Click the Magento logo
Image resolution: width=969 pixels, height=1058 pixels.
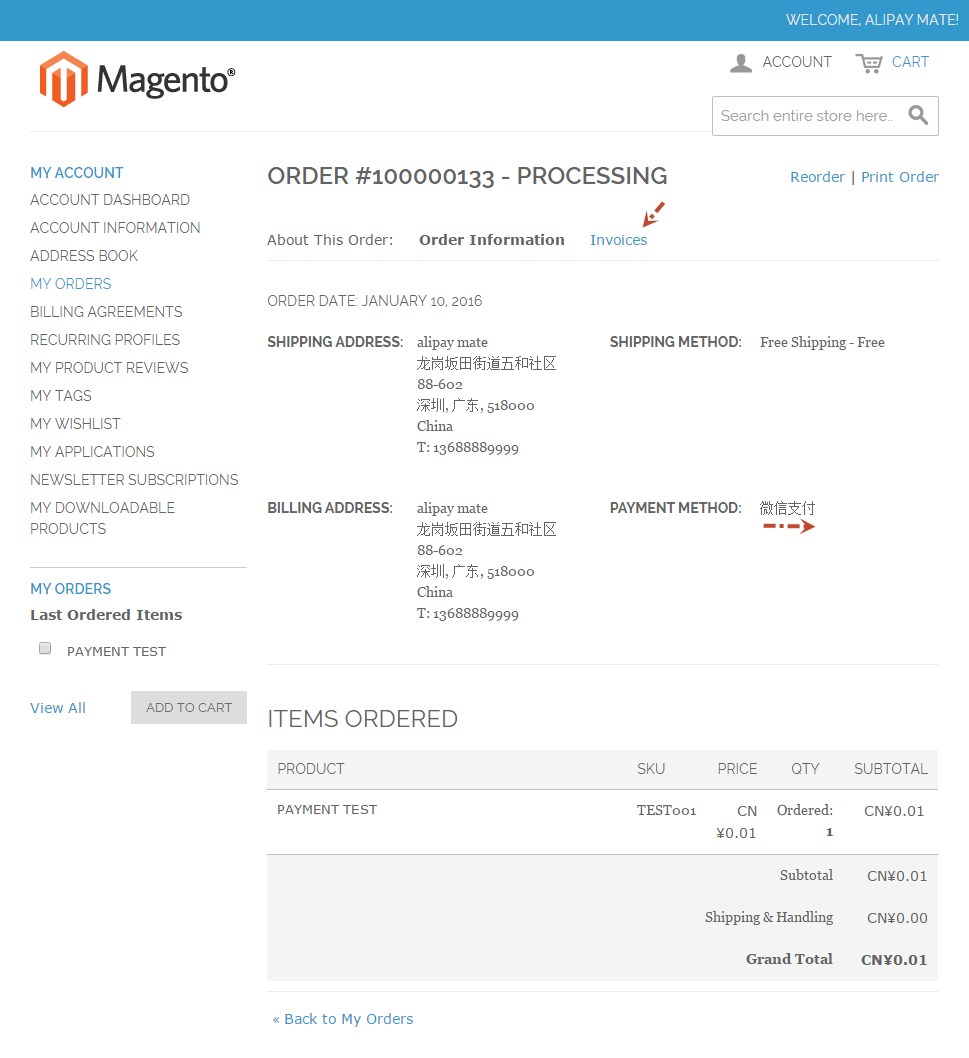[x=137, y=79]
